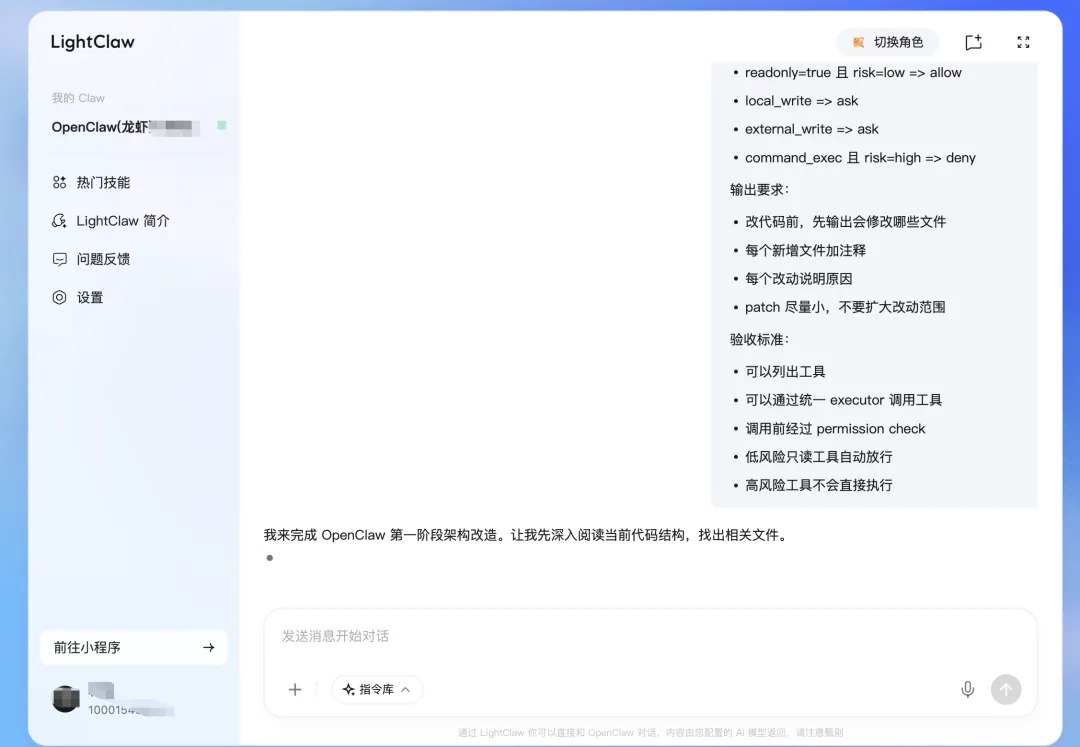This screenshot has height=747, width=1080.
Task: Select the OpenClaw(龙虾) claw entry
Action: [126, 127]
